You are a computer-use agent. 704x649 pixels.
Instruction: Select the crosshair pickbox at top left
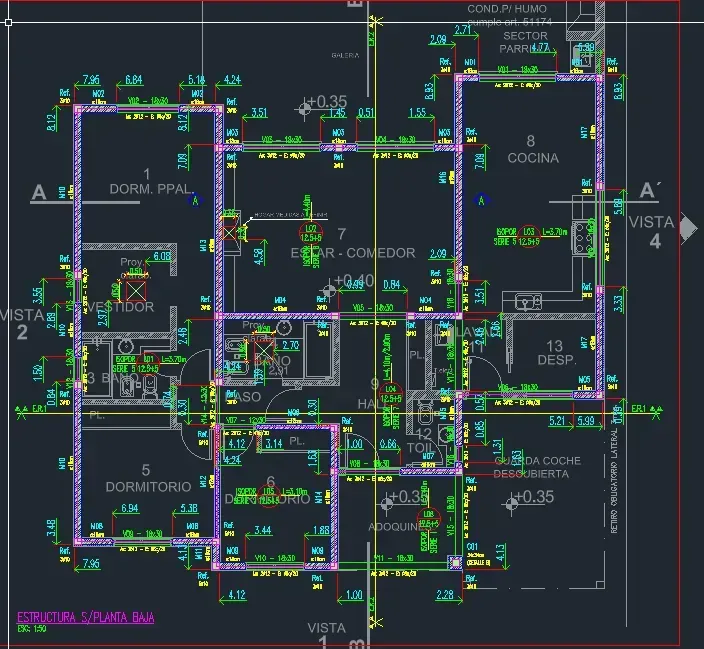coord(8,22)
